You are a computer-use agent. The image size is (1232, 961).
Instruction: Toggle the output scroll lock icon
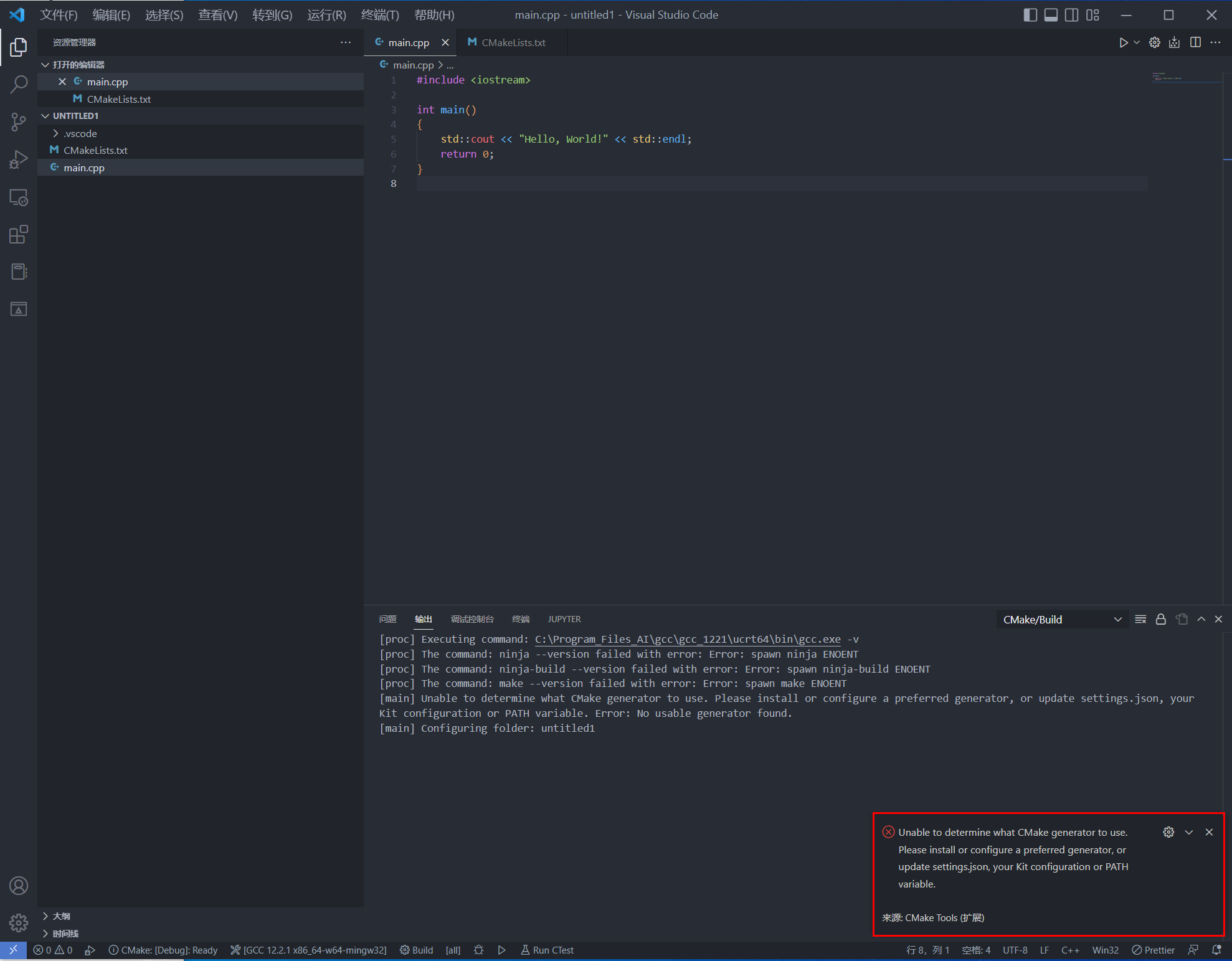[x=1160, y=619]
